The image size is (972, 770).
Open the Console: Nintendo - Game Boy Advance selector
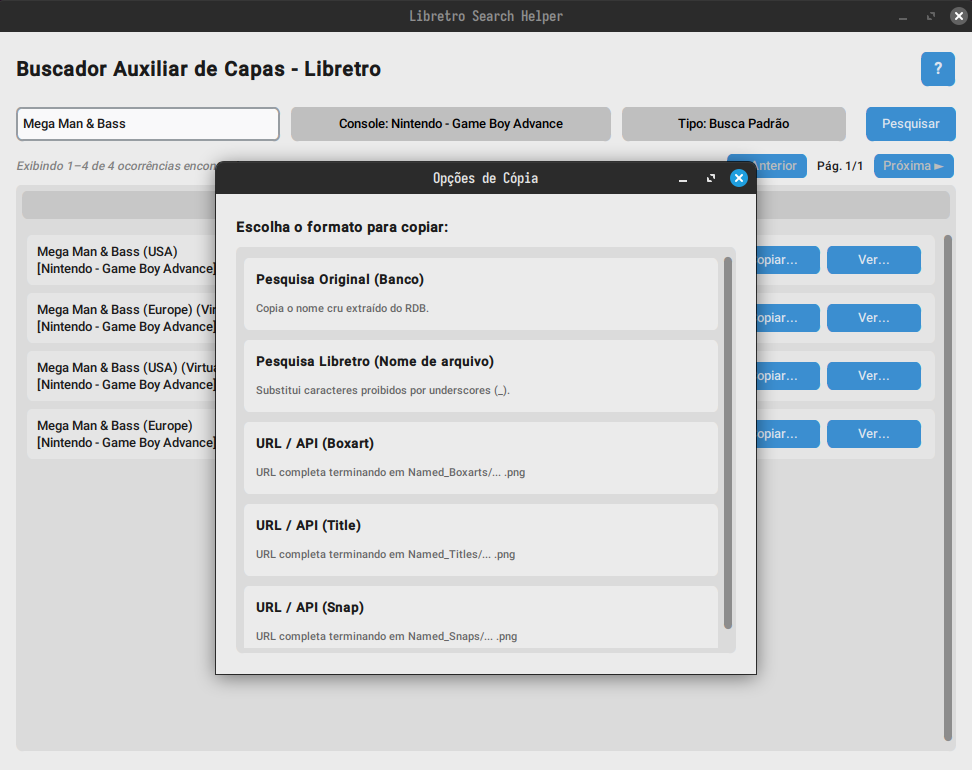451,124
